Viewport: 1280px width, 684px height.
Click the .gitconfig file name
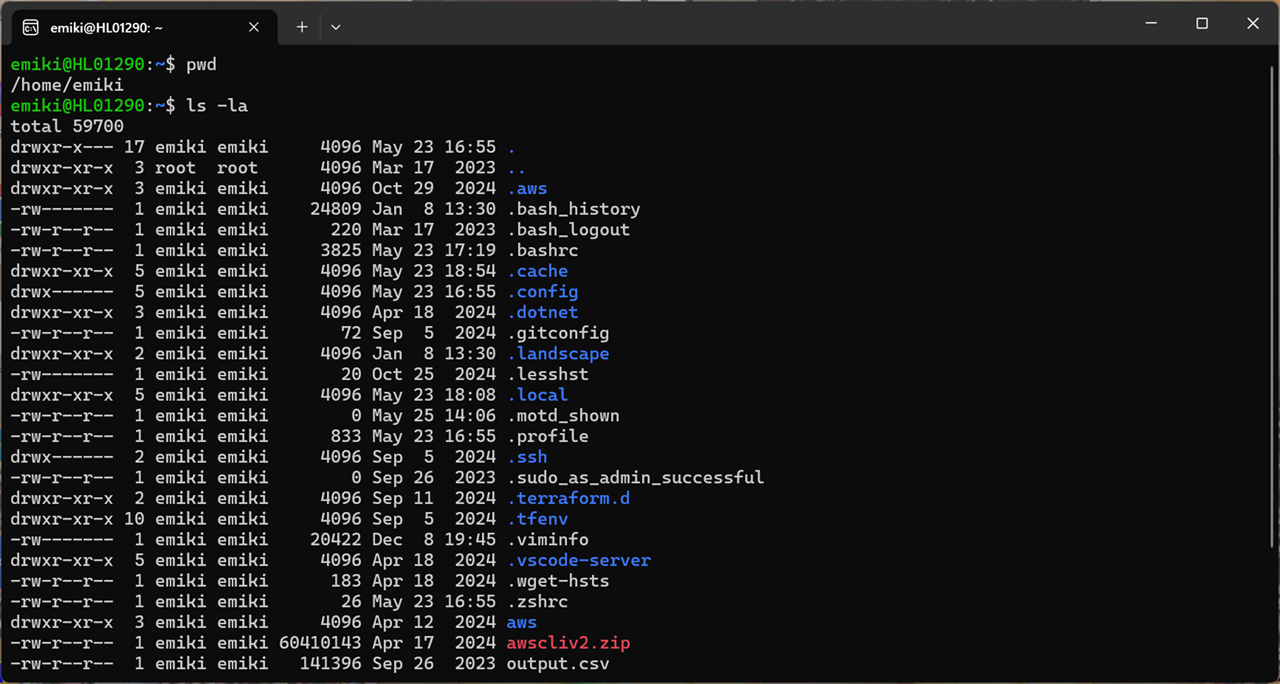point(558,333)
